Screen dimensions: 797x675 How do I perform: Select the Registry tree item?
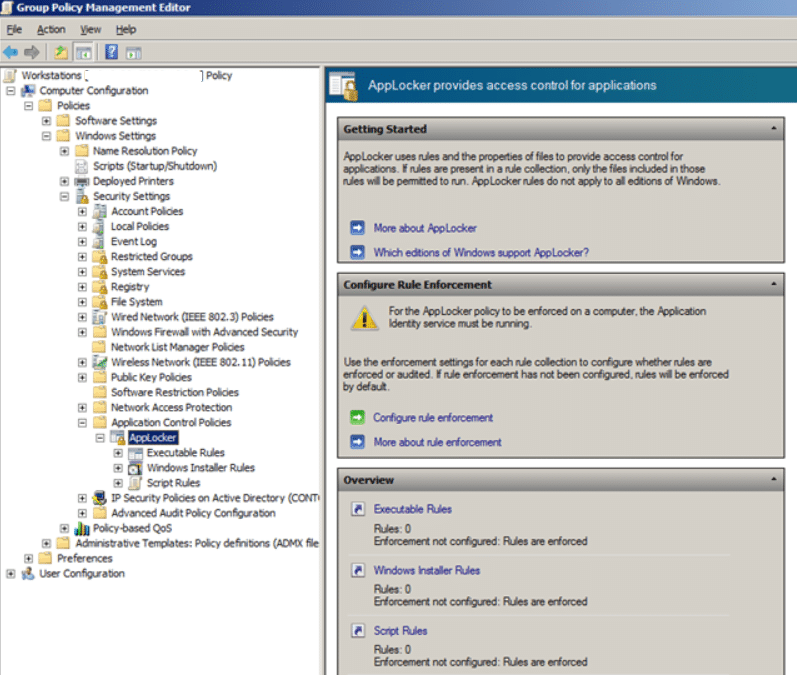[130, 287]
